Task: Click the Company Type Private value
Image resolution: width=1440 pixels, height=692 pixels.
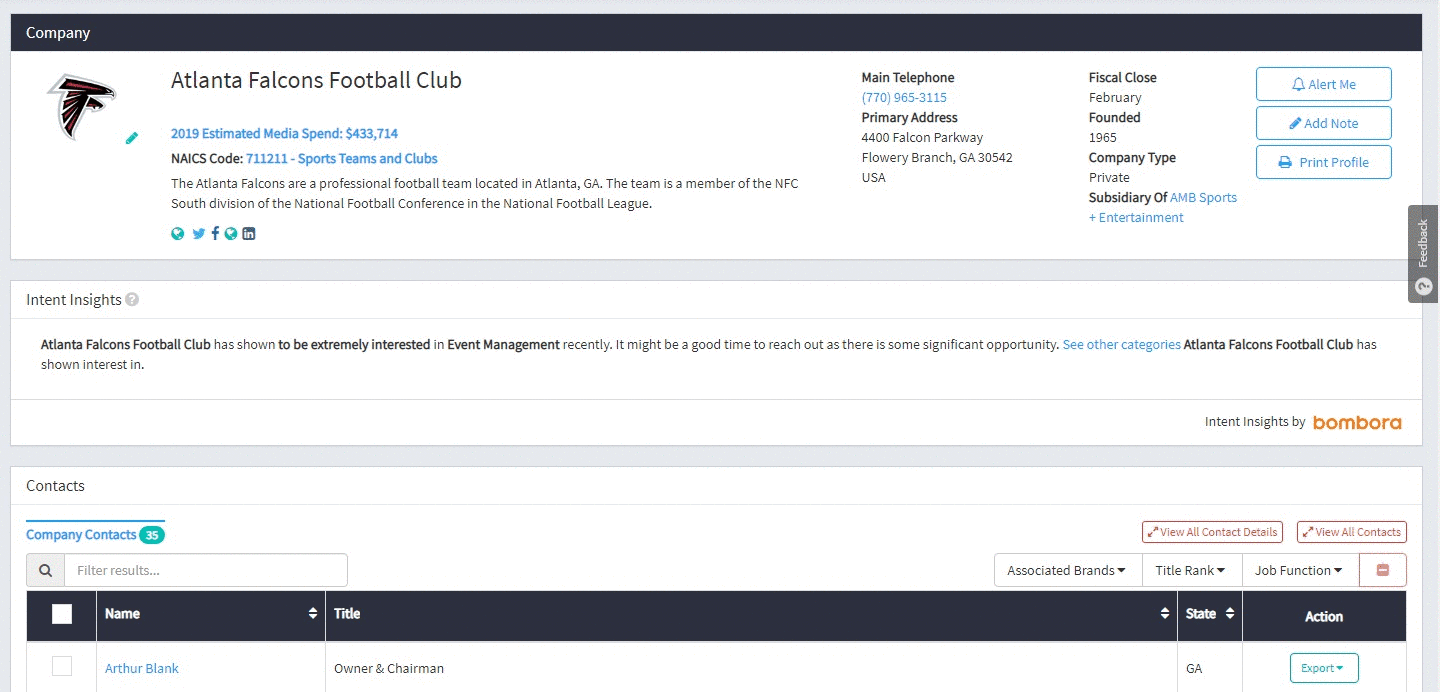Action: pyautogui.click(x=1109, y=177)
